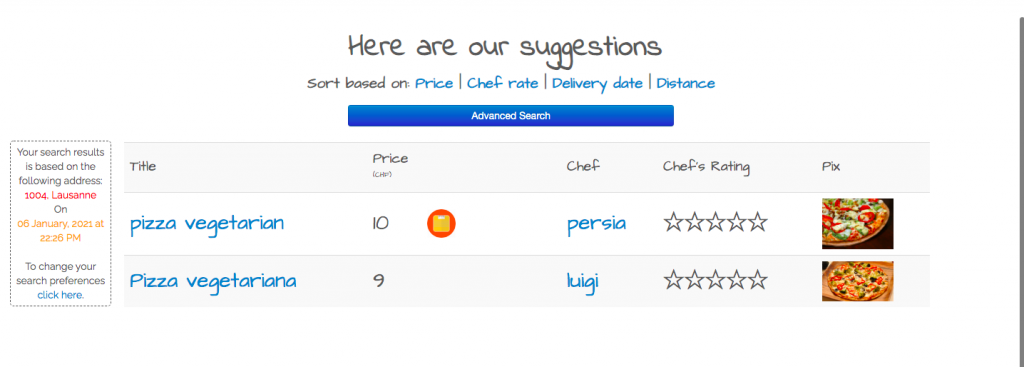Select the fifth star of luigi's rating

[x=758, y=280]
